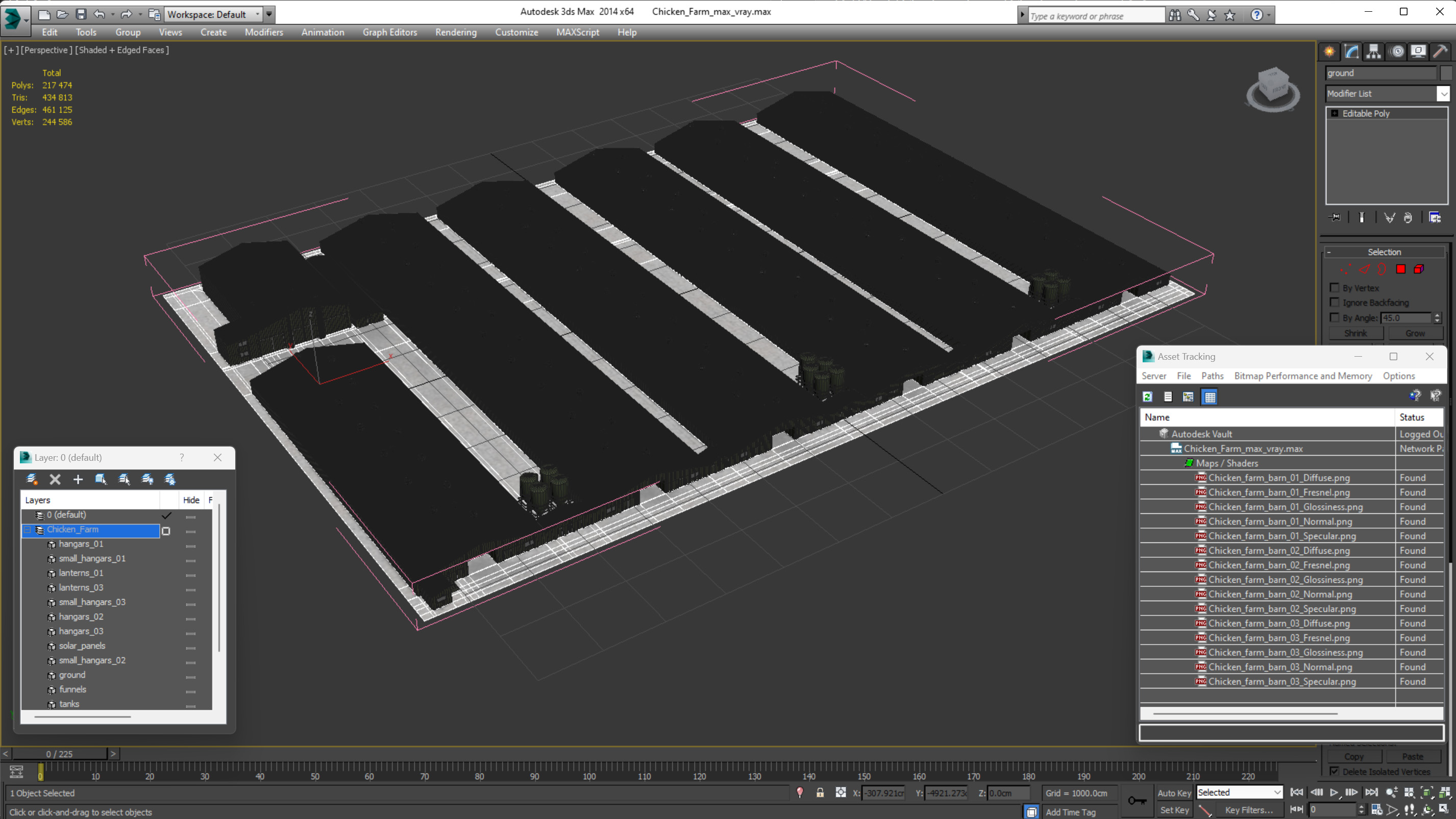Screen dimensions: 1456x819
Task: Select Element sub-object level icon
Action: pyautogui.click(x=1419, y=269)
